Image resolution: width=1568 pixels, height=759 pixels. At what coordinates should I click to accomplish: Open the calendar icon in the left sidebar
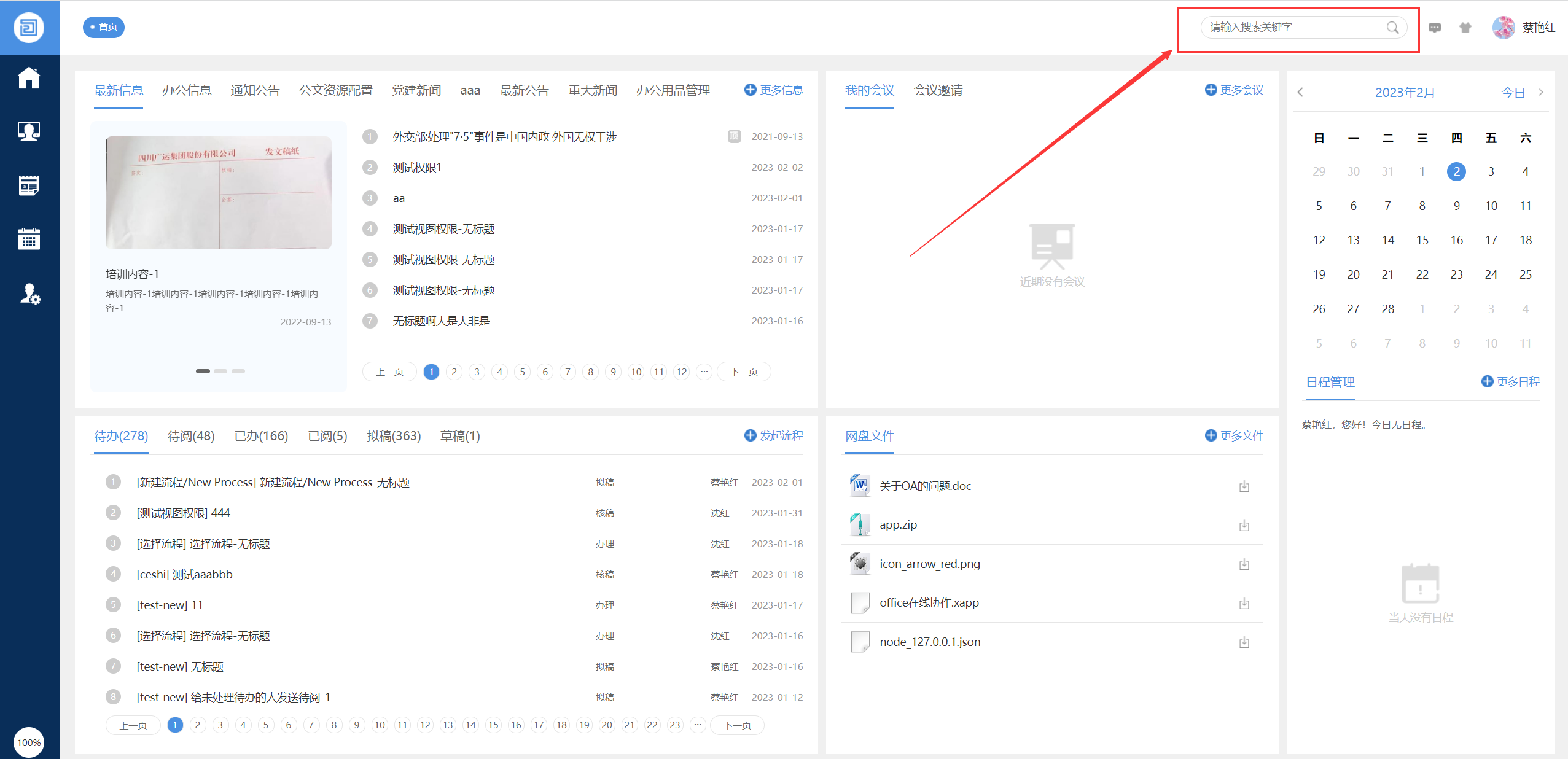[x=29, y=239]
